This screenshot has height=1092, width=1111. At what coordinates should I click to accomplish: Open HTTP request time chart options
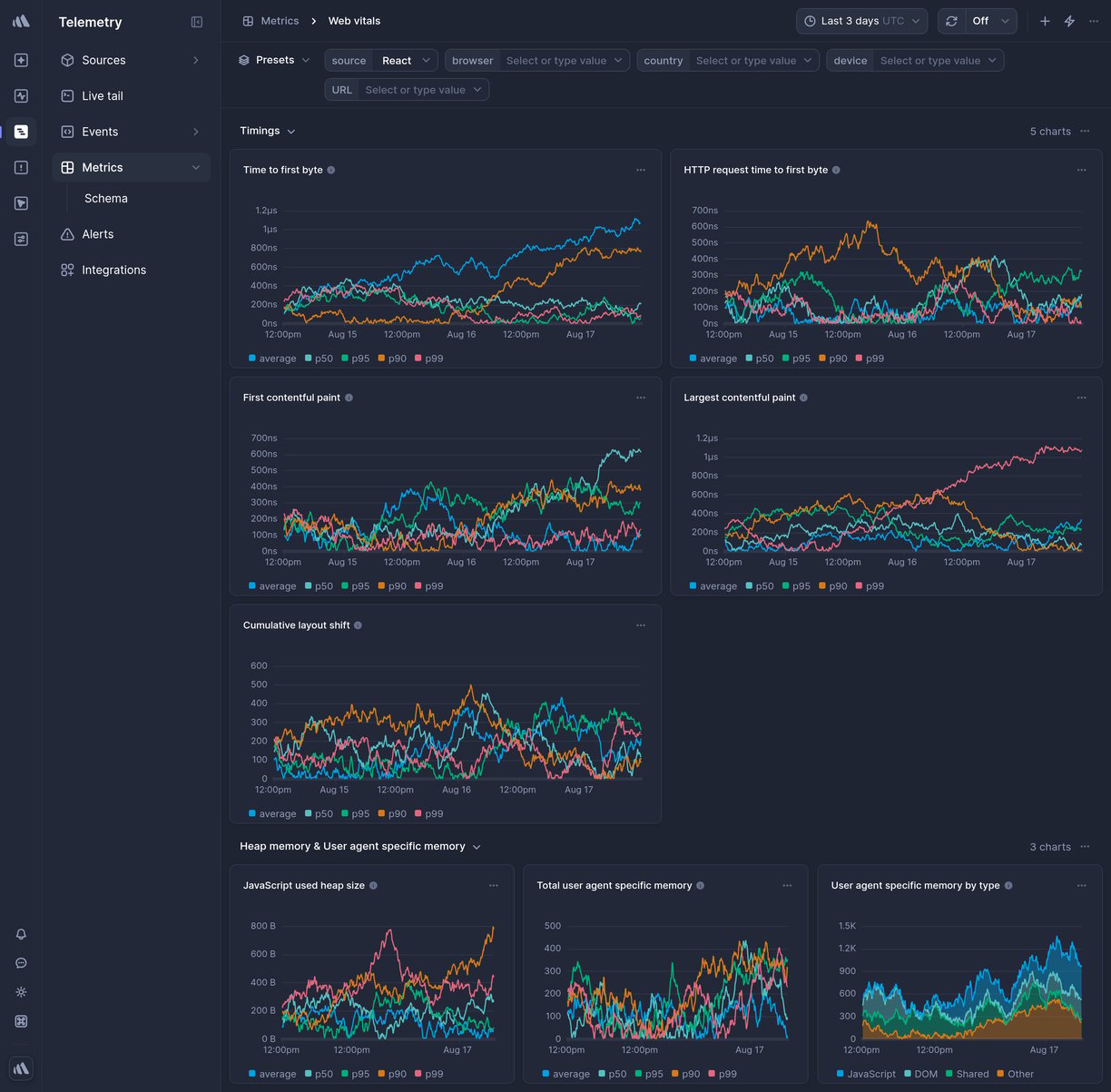(x=1081, y=170)
